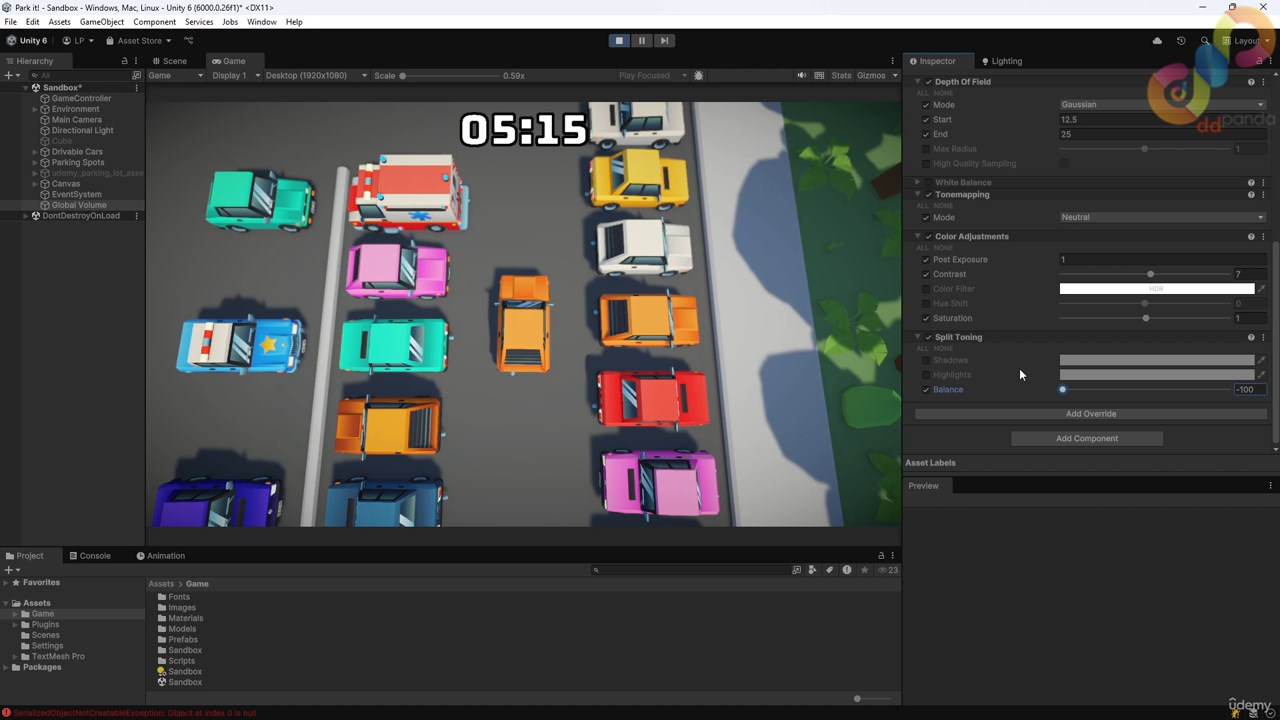Click Project panel create plus button
The image size is (1280, 720).
tap(9, 570)
